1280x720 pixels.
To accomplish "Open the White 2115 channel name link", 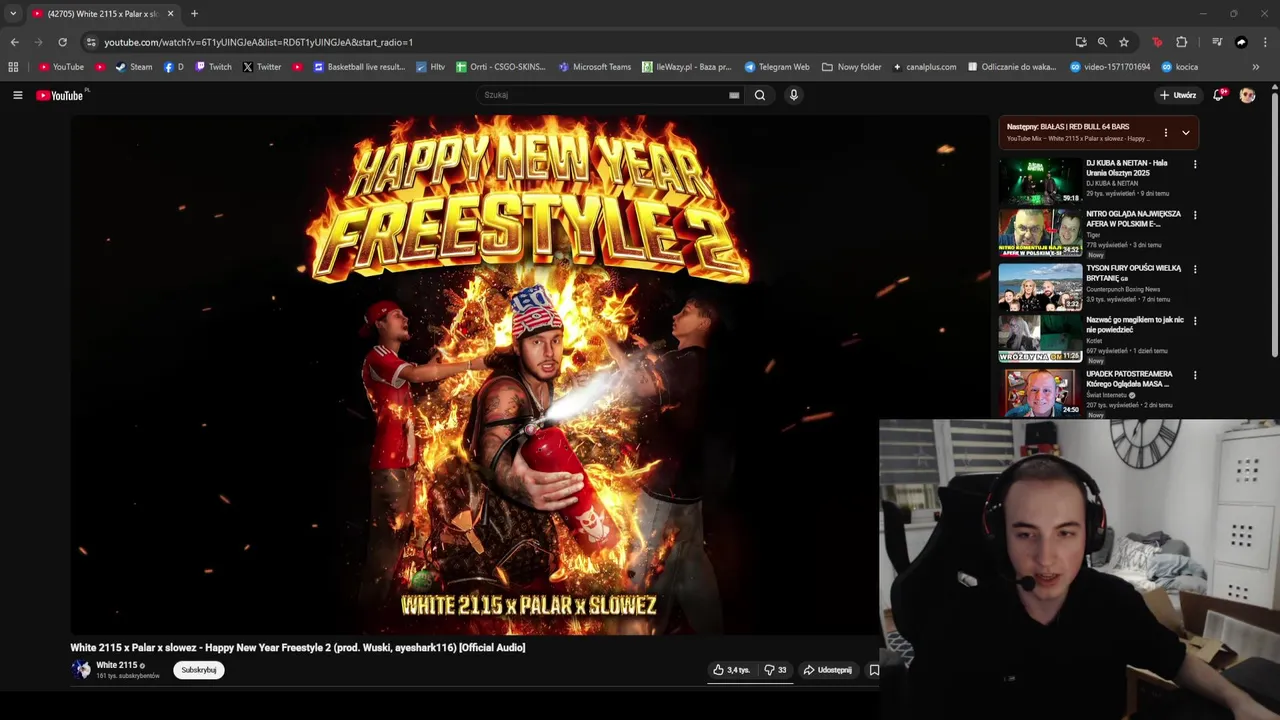I will tap(116, 665).
